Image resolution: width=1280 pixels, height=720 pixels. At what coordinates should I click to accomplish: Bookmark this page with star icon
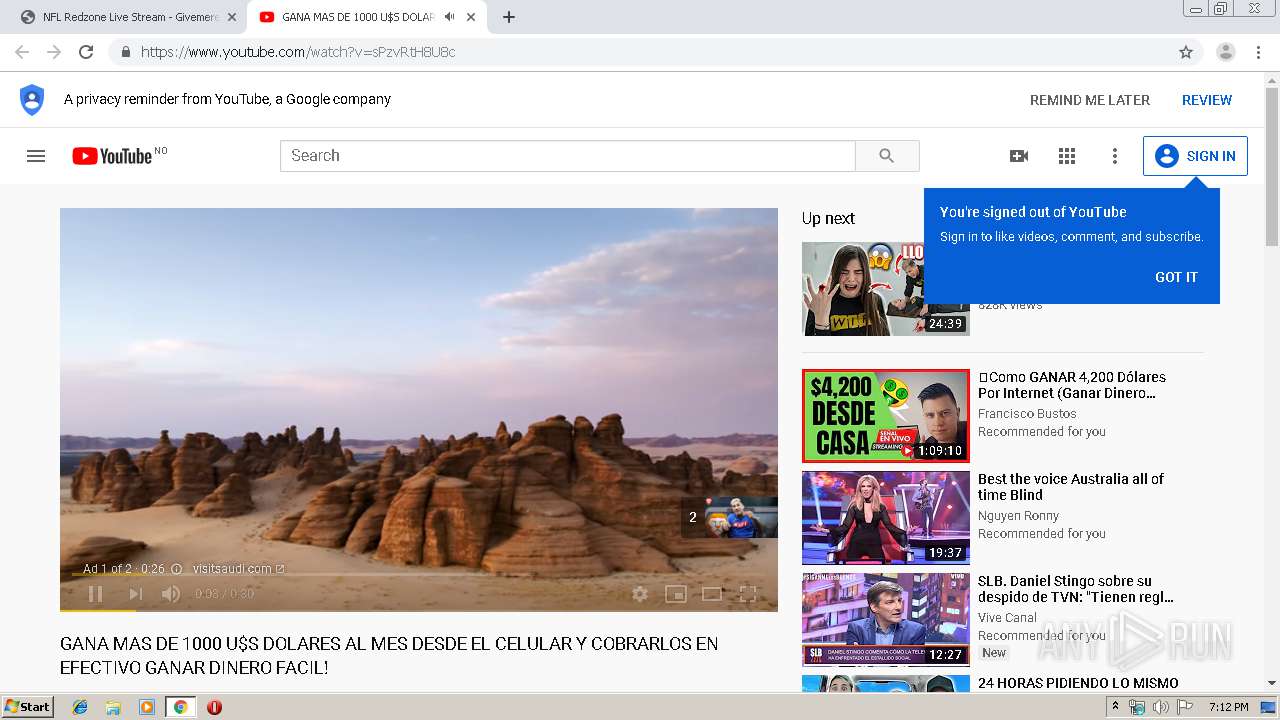(1186, 52)
